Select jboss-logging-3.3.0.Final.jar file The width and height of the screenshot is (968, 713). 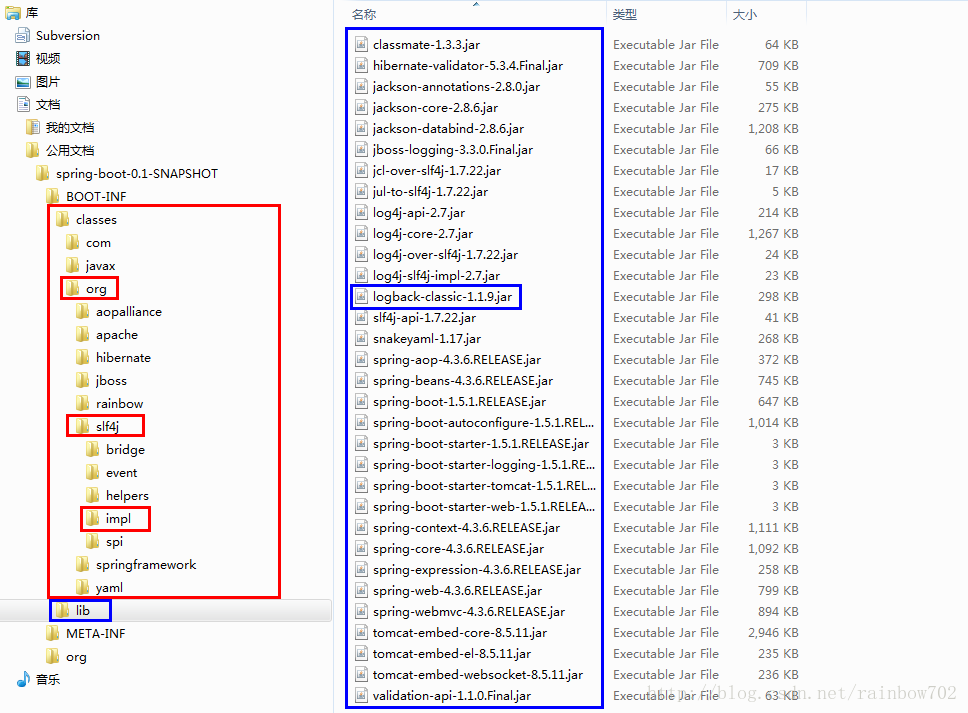[x=453, y=149]
